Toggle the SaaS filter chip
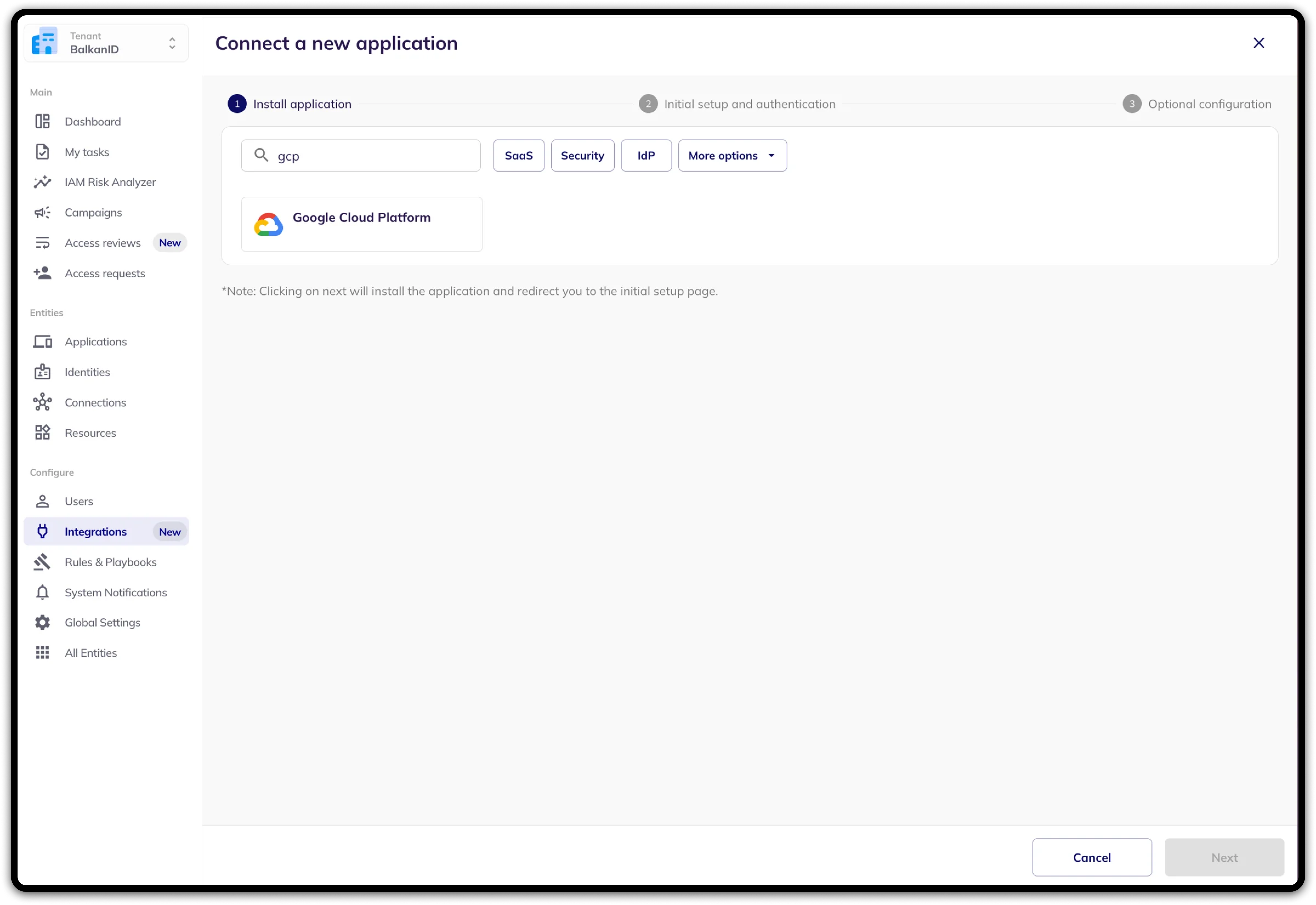This screenshot has height=905, width=1316. [x=518, y=155]
